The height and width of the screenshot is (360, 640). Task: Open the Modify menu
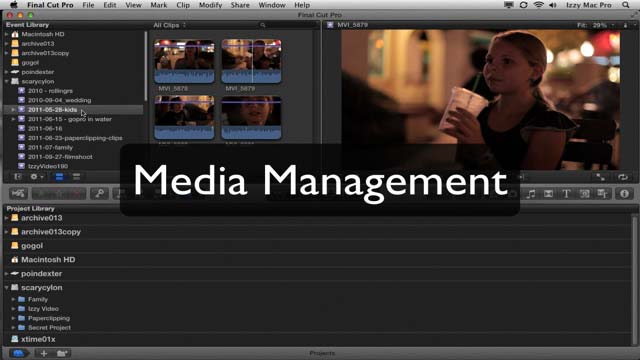pos(210,5)
